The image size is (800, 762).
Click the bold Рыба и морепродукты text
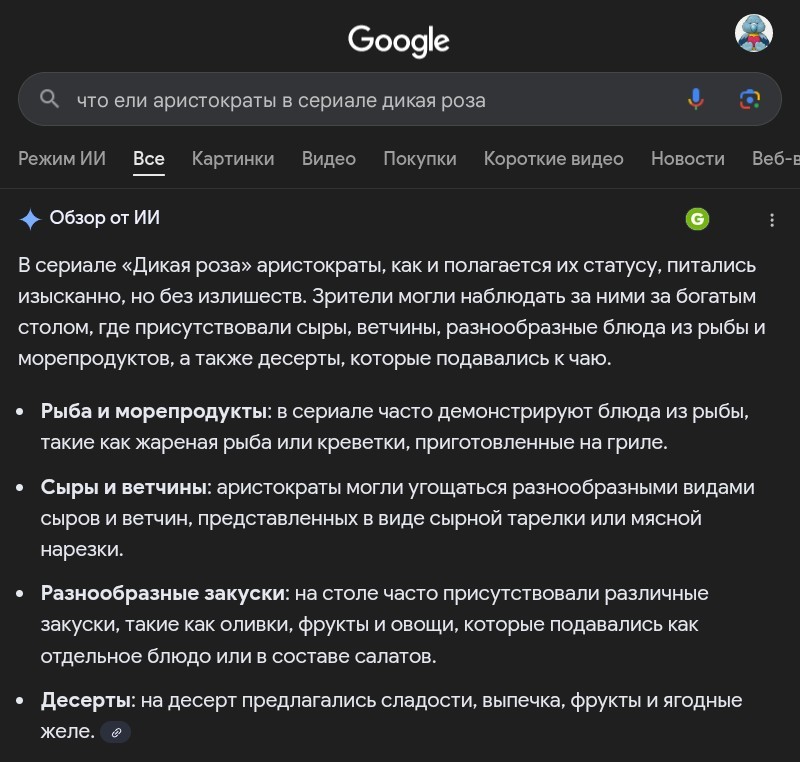coord(154,411)
